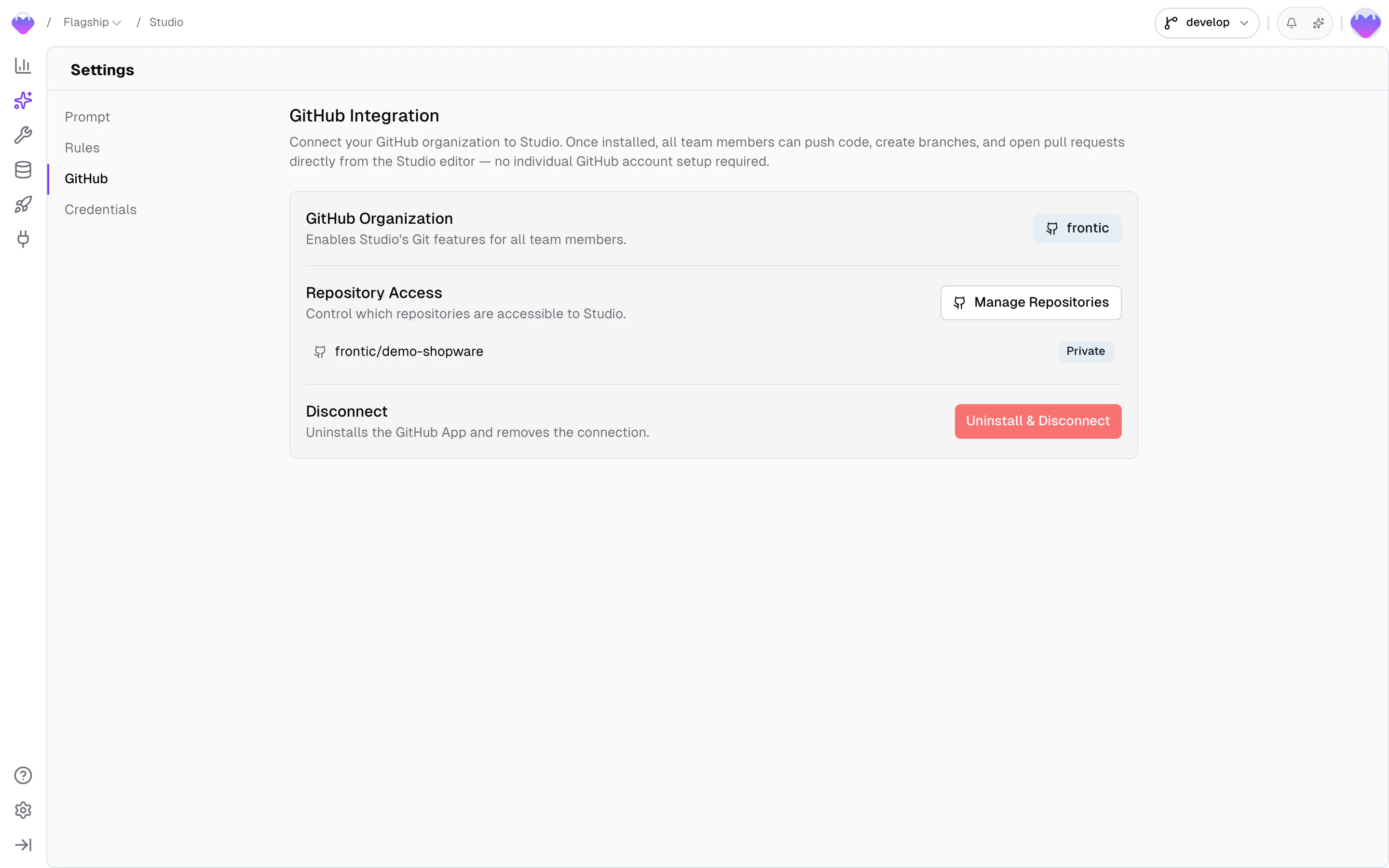The height and width of the screenshot is (868, 1389).
Task: Expand the sidebar with the arrow icon
Action: [x=23, y=845]
